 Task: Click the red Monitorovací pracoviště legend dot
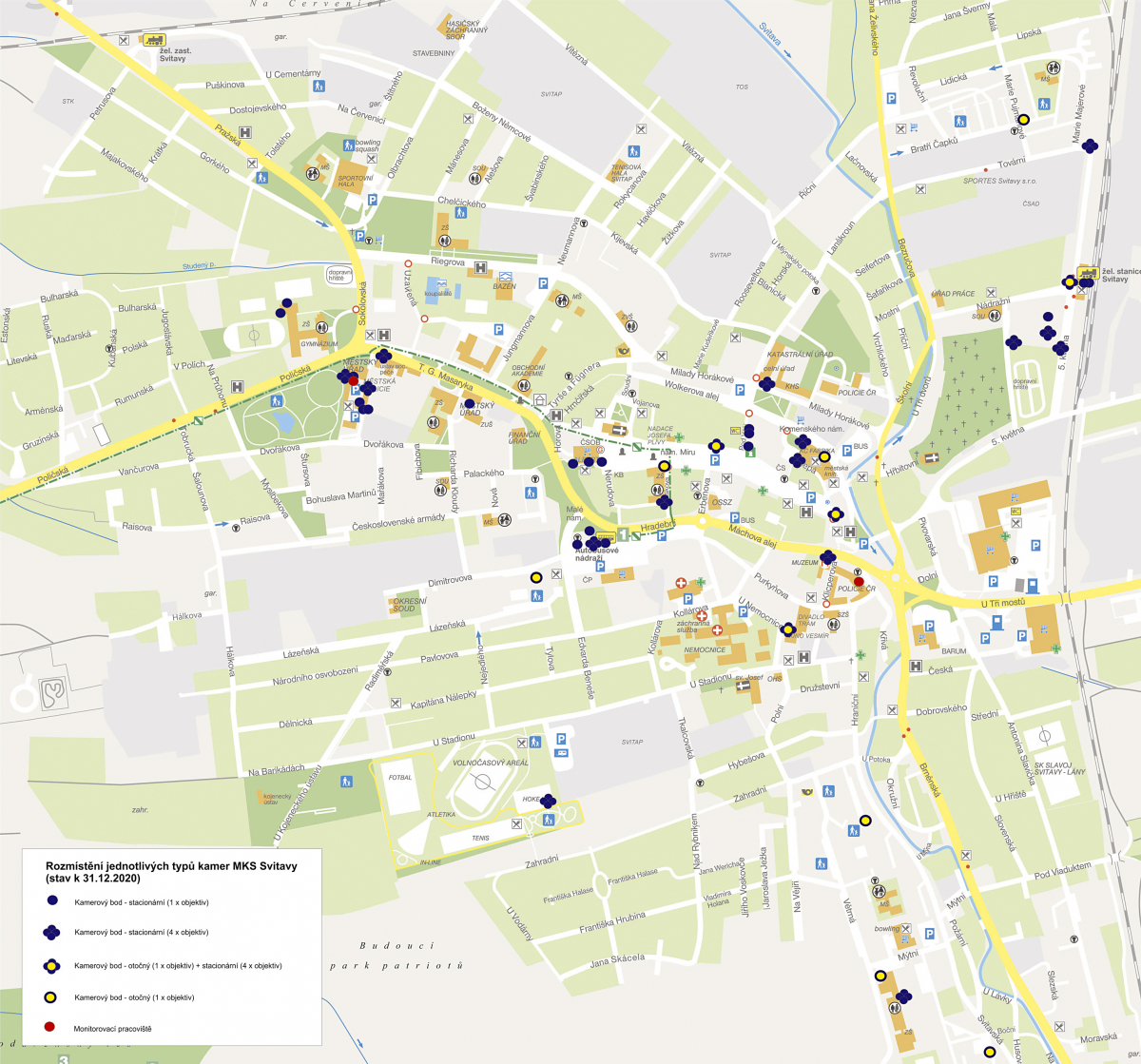52,1028
